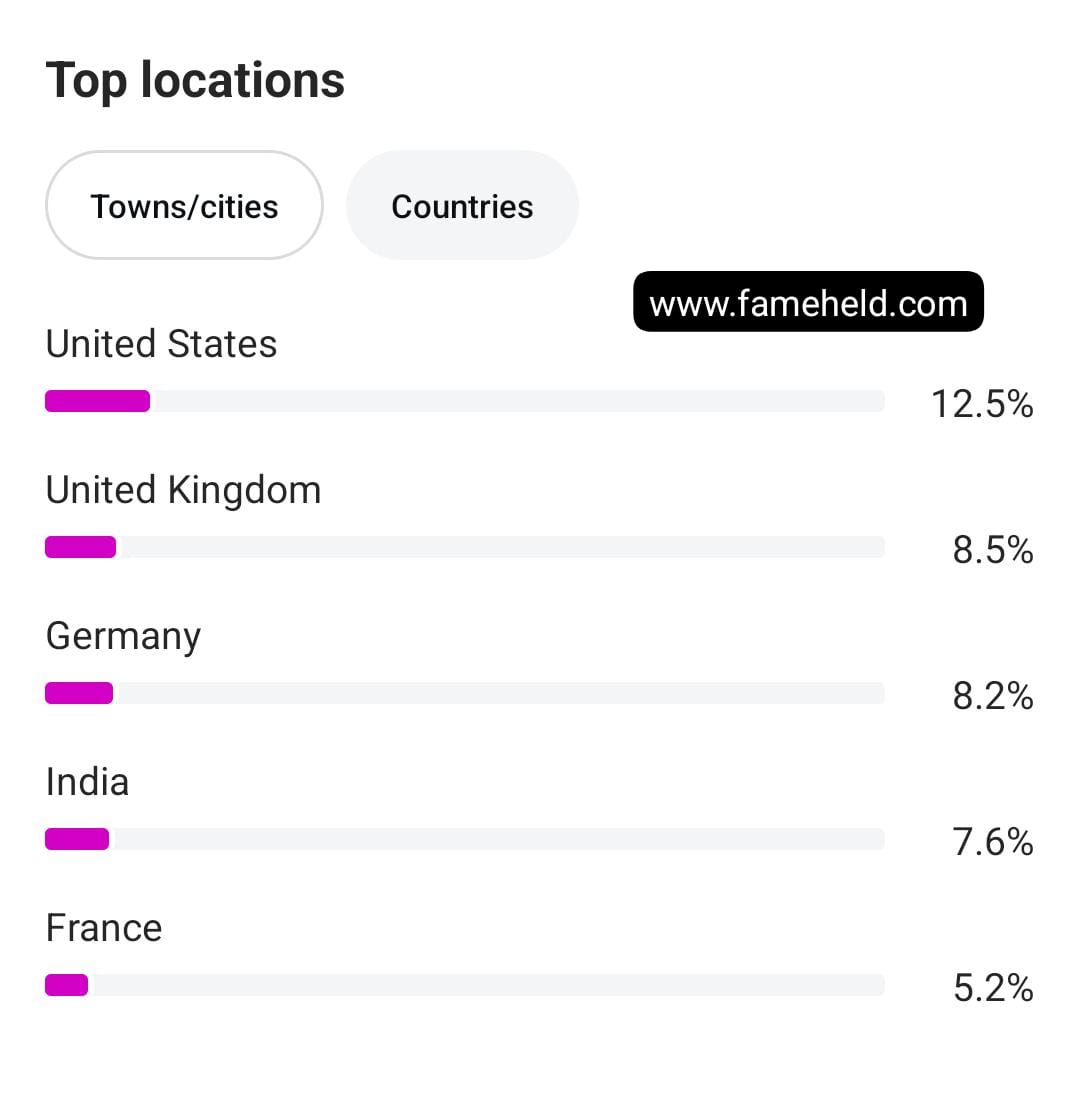Screen dimensions: 1080x1109
Task: Click magenta fill of the France bar
Action: pos(66,986)
